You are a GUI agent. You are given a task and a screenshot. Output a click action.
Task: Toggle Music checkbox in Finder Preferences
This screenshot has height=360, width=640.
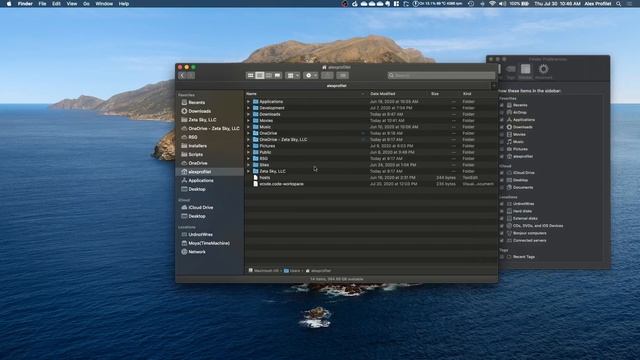pyautogui.click(x=502, y=142)
